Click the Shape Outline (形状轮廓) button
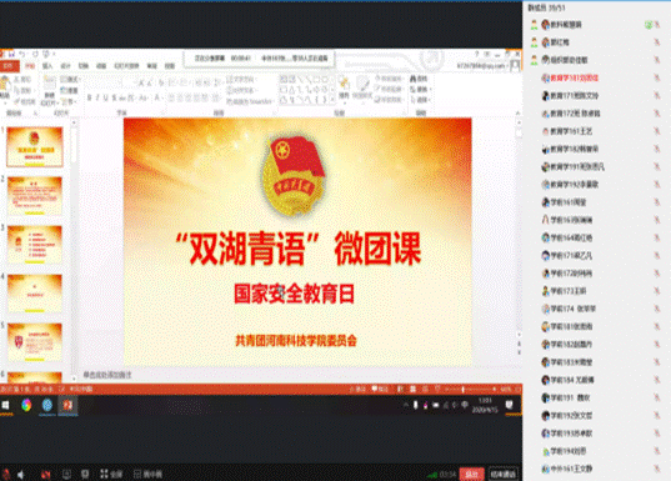 point(389,89)
